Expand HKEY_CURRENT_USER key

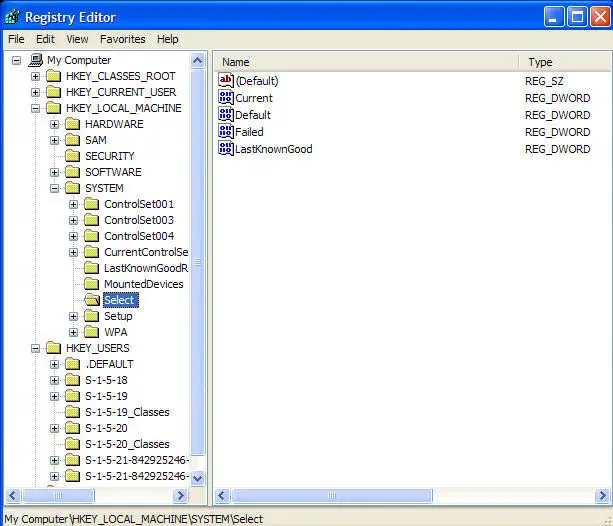36,92
